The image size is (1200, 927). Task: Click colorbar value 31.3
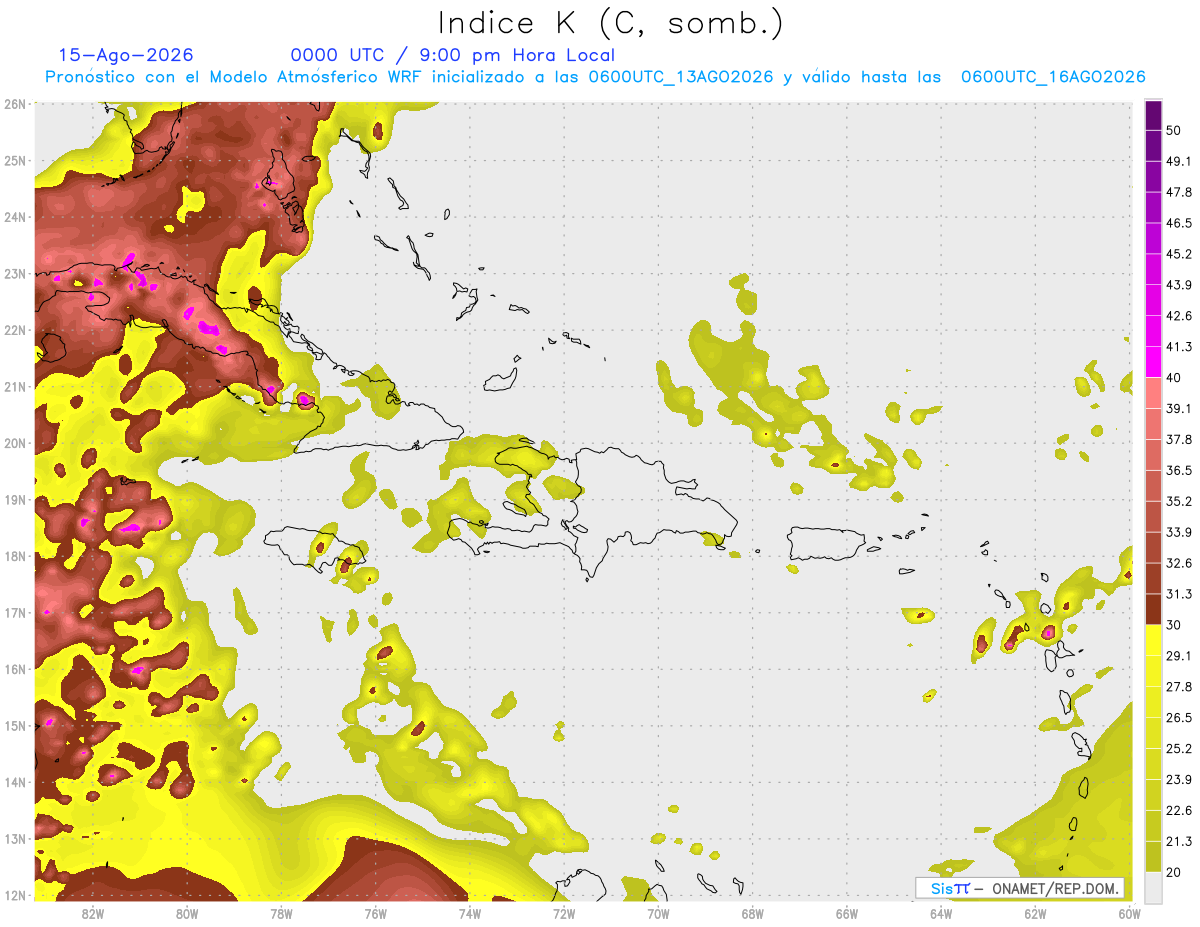tap(1178, 594)
